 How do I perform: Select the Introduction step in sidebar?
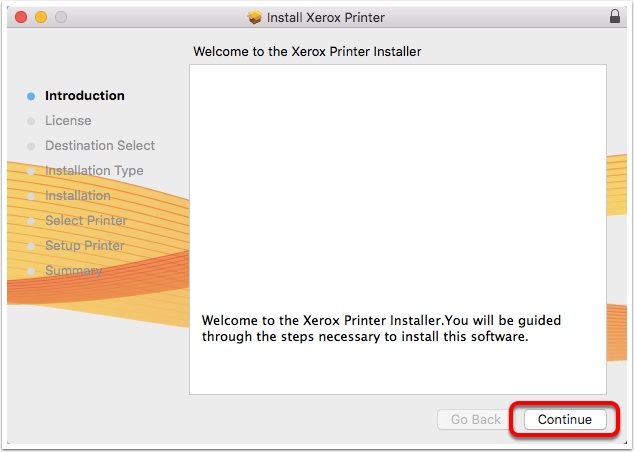(85, 95)
